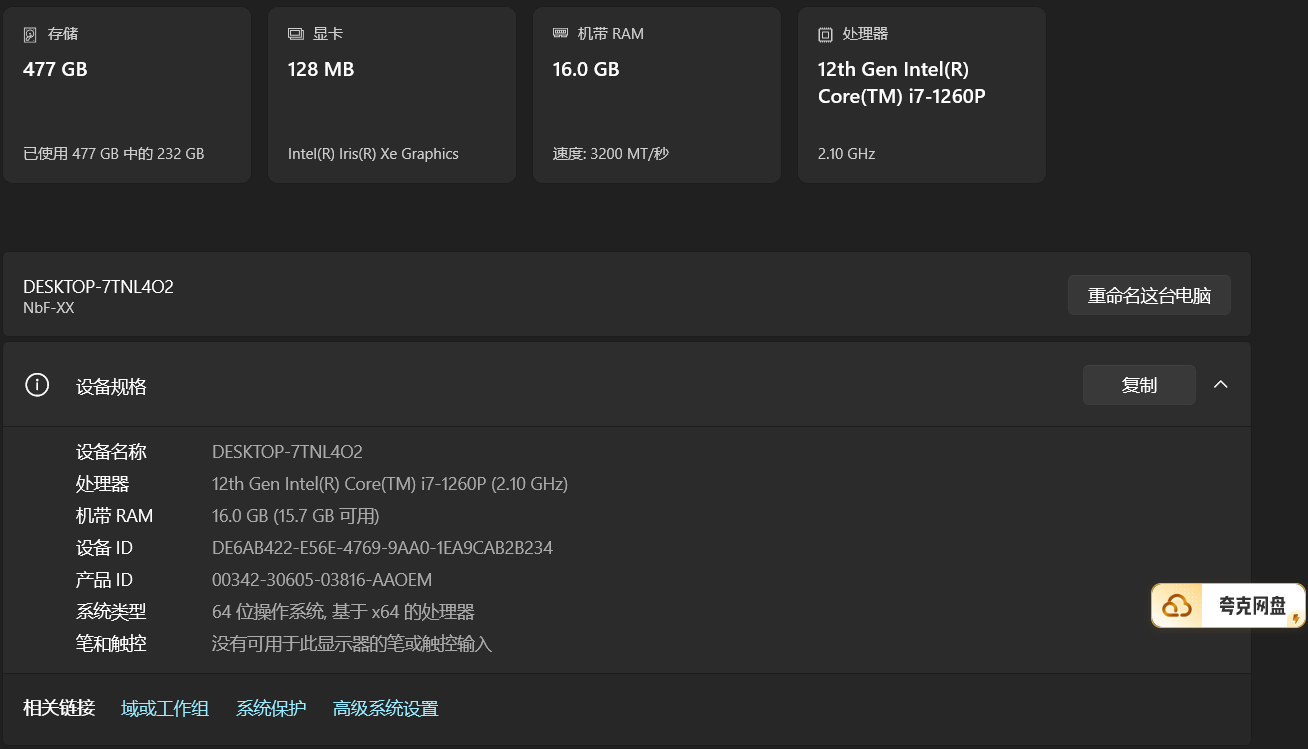Open the advanced system settings link

(x=386, y=709)
